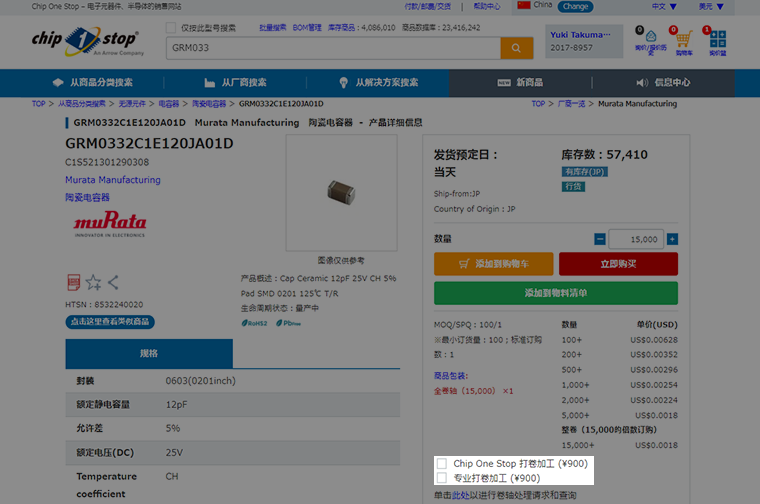The image size is (760, 504).
Task: Click the 行货 badge
Action: tap(573, 187)
